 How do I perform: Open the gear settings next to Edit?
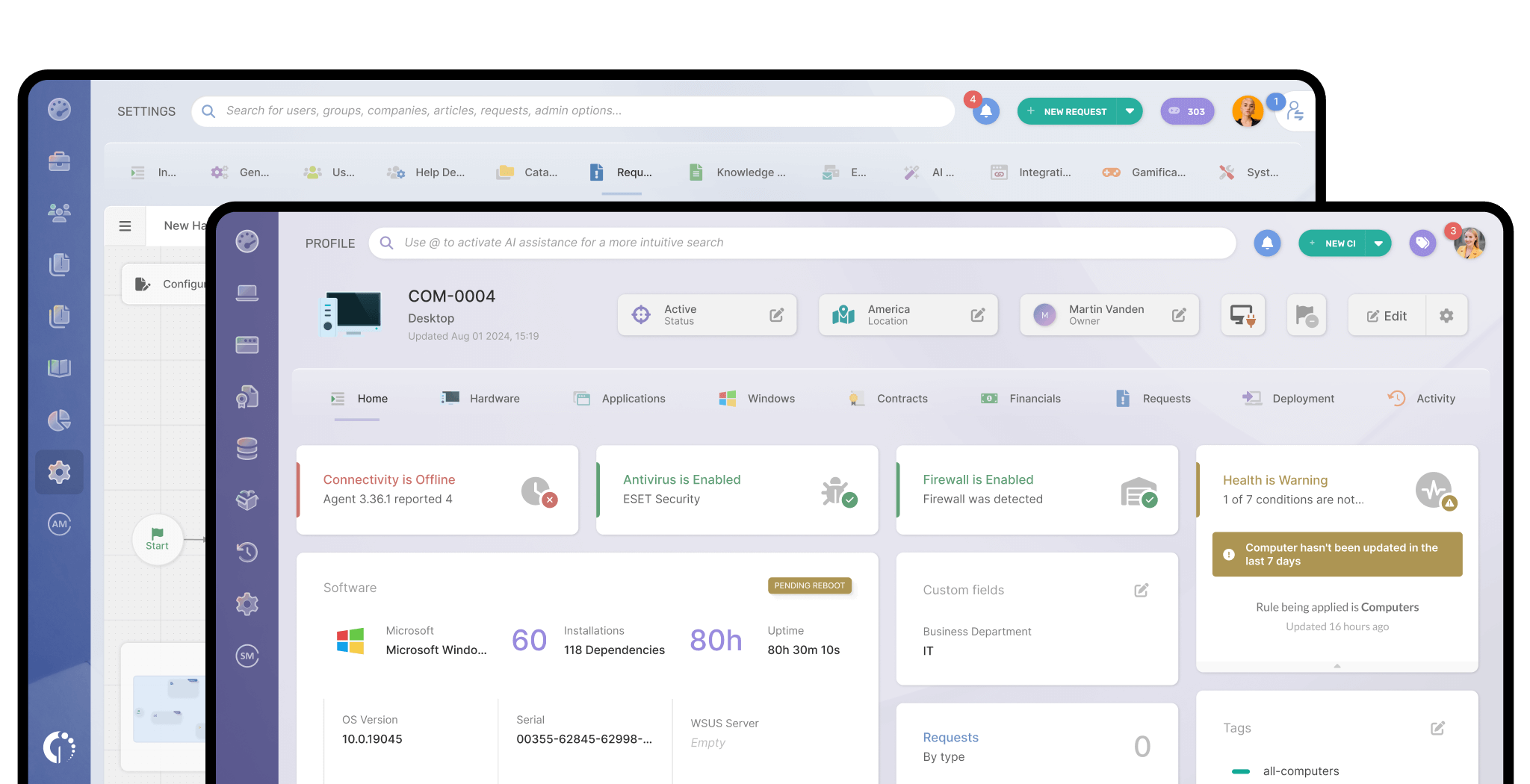coord(1446,316)
